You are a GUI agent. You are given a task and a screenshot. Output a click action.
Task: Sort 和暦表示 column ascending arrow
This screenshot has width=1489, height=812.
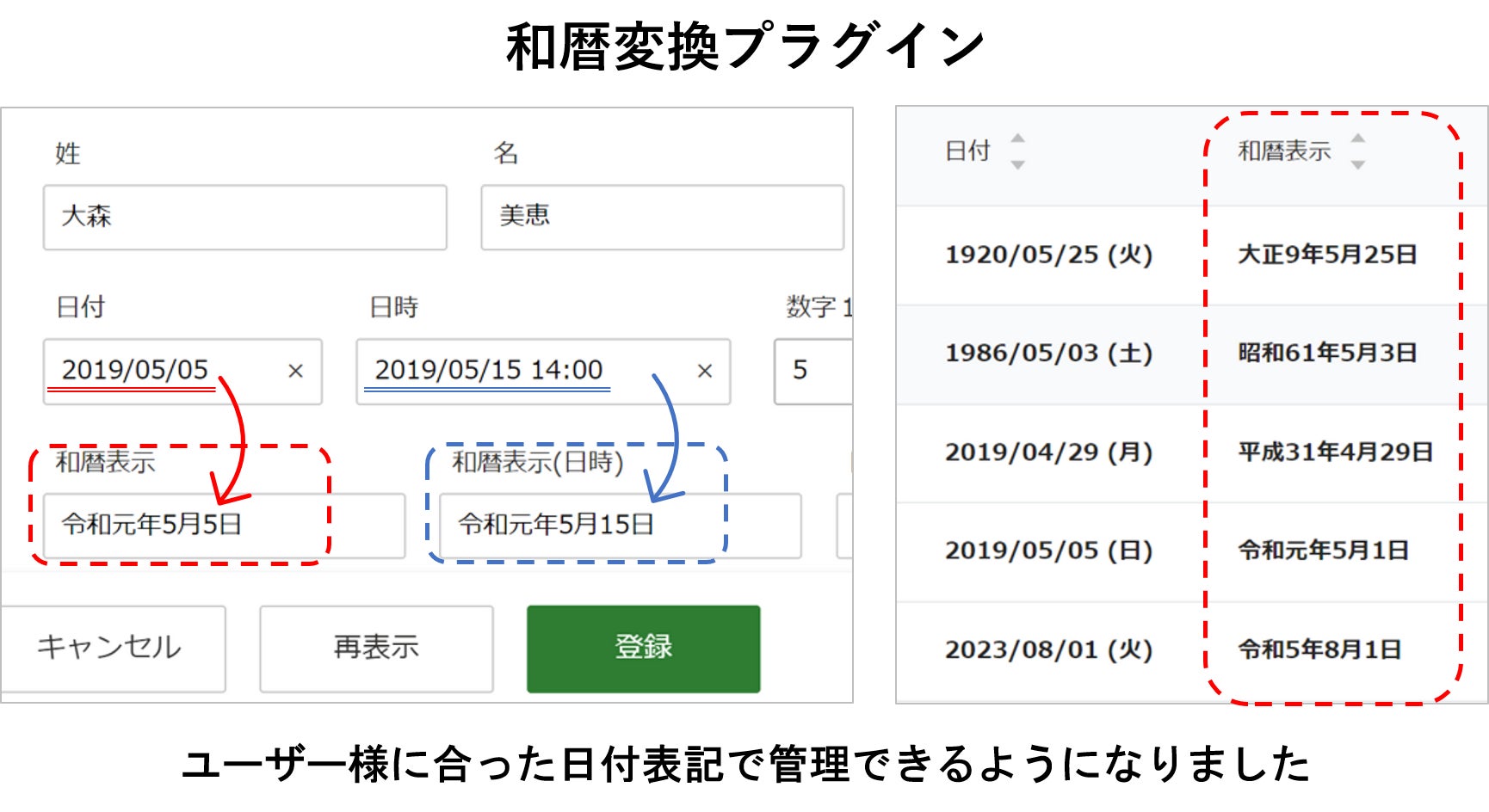point(1357,138)
